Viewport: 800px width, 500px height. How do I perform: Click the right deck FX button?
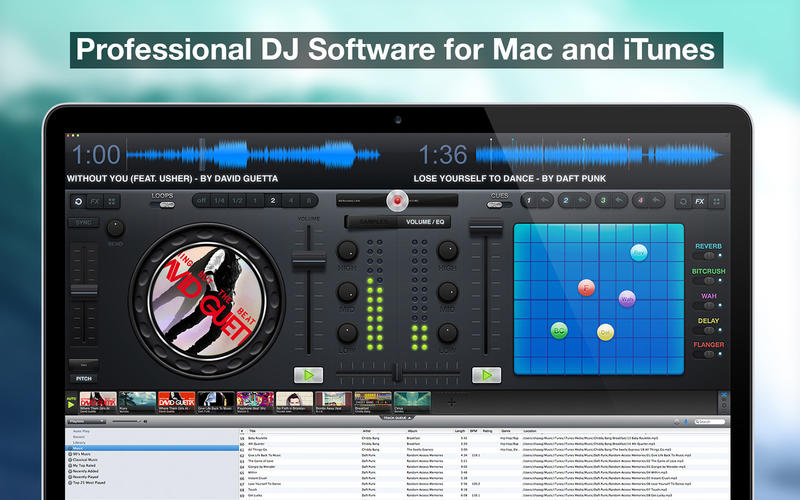699,202
